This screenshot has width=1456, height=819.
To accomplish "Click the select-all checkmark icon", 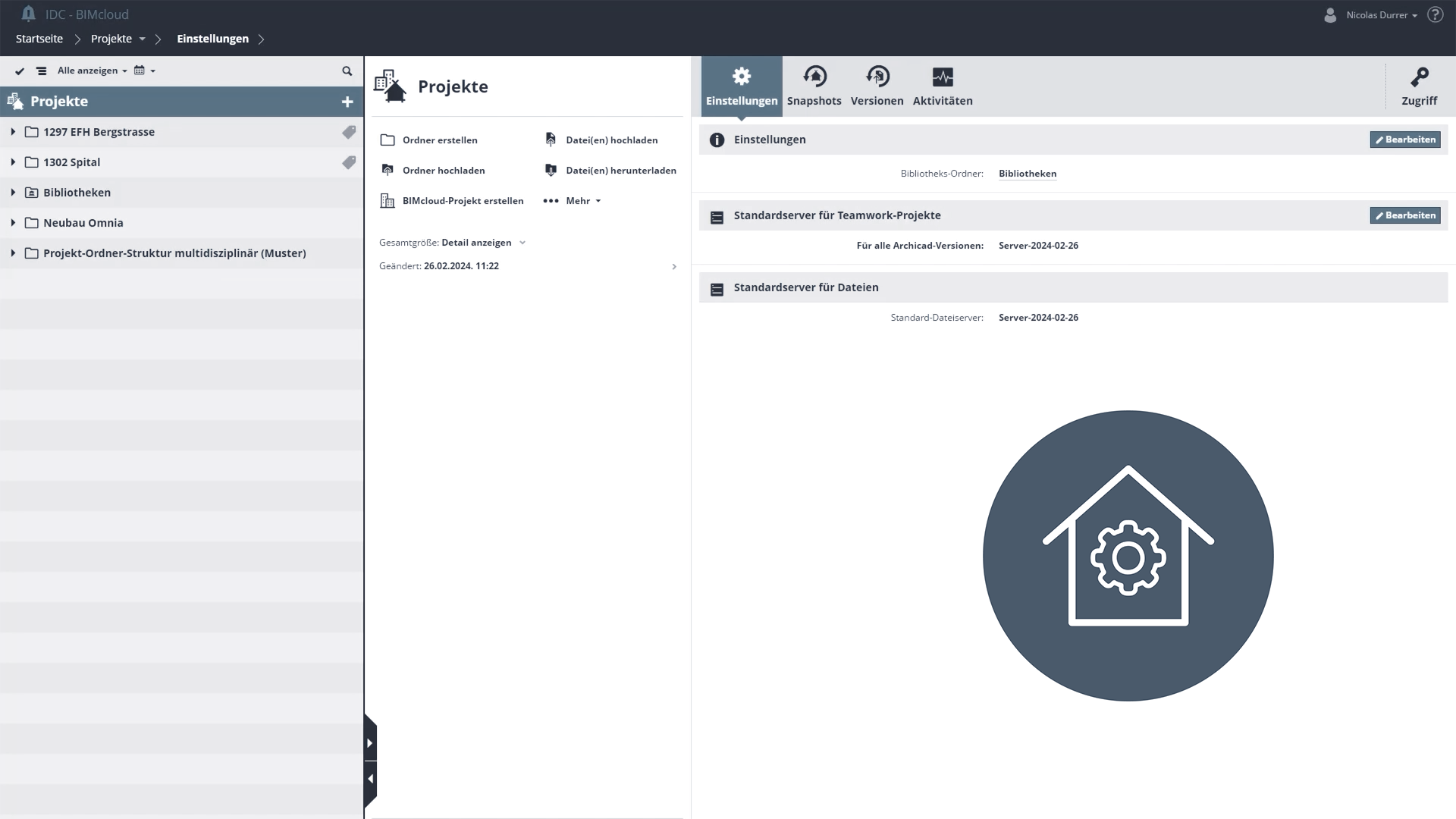I will tap(20, 71).
